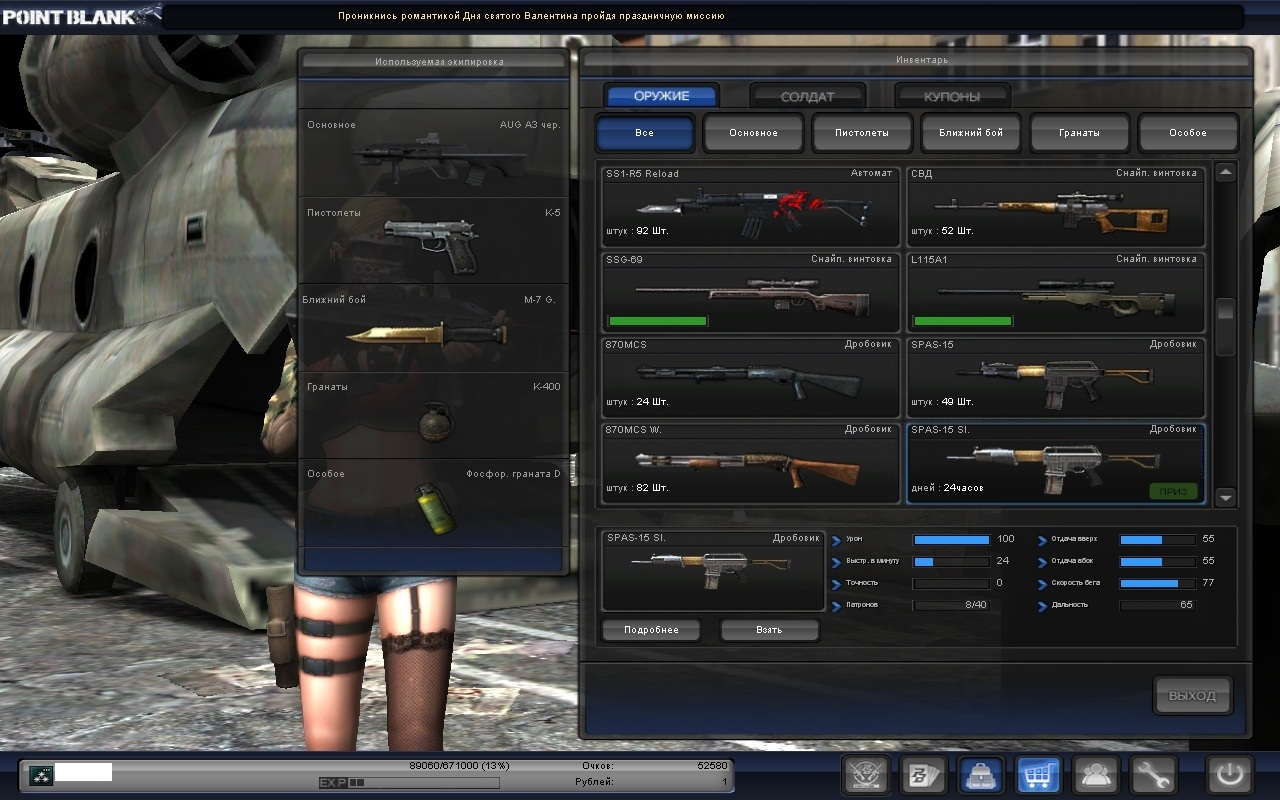
Task: Filter weapons by Ближний бой
Action: [x=971, y=132]
